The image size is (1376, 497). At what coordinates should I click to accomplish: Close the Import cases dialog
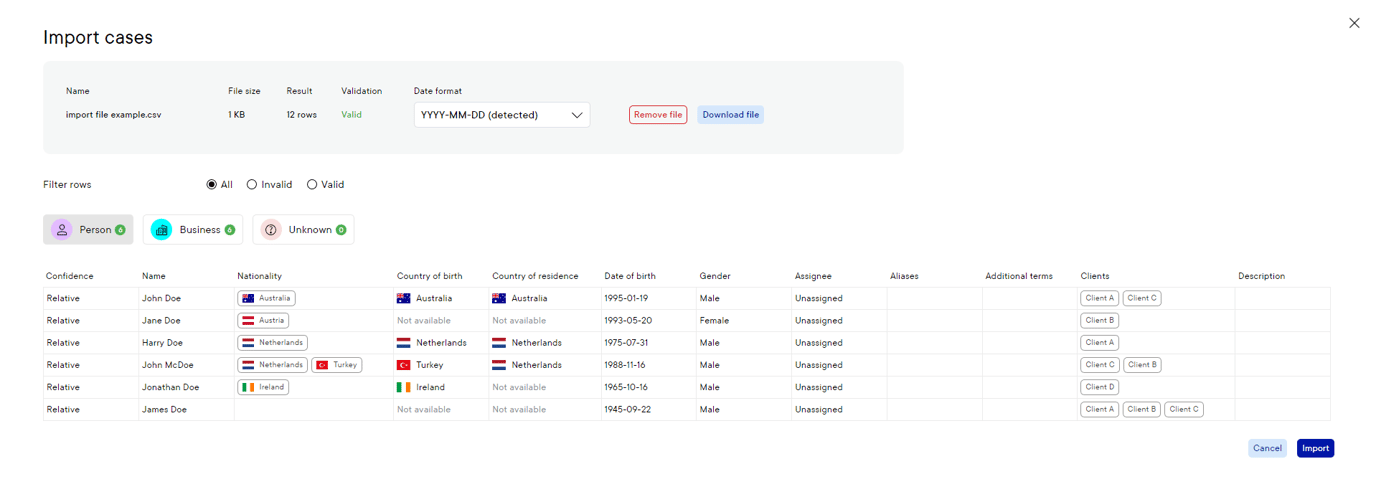click(1354, 23)
